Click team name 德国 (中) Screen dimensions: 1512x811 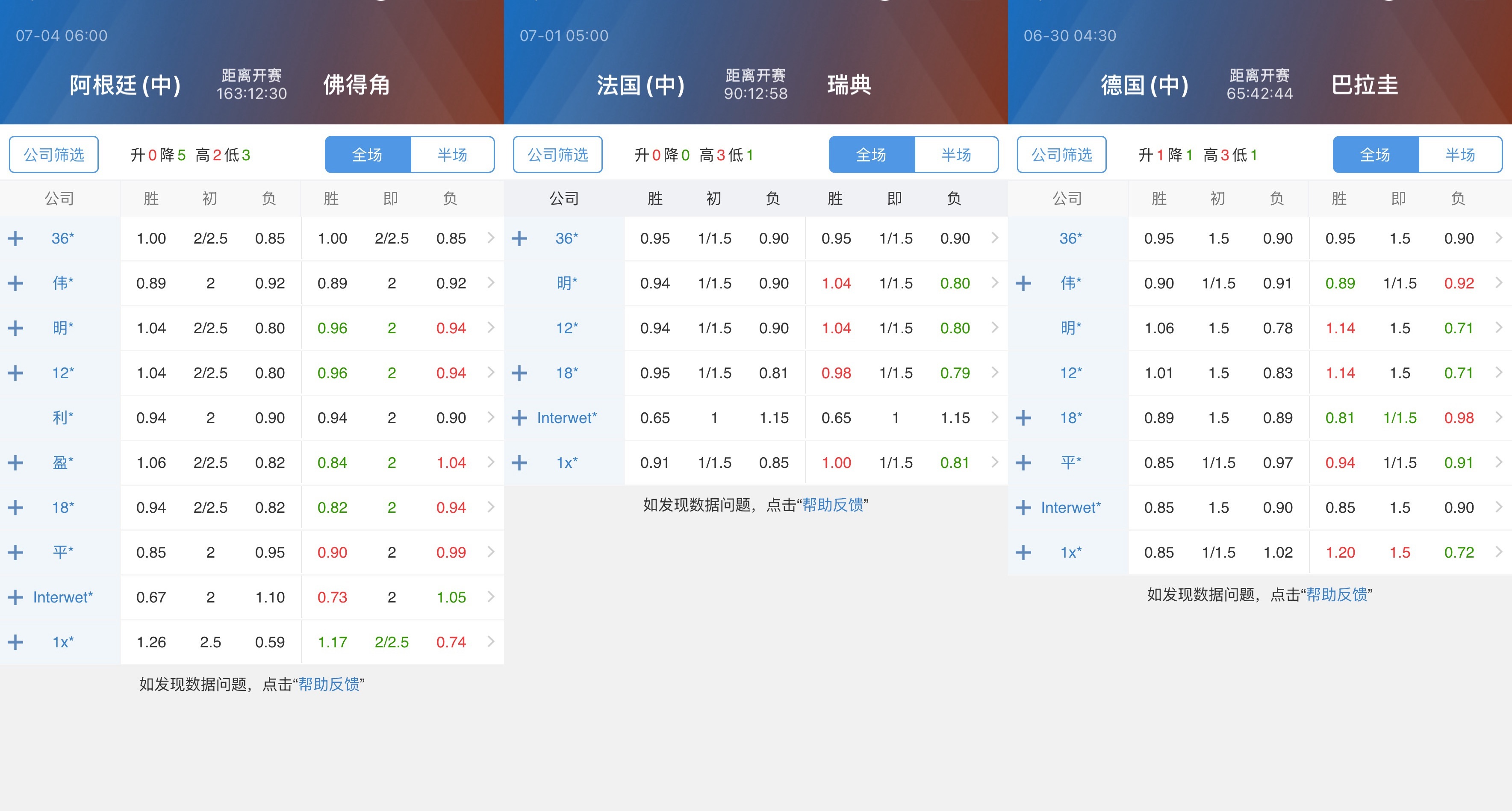[1144, 85]
